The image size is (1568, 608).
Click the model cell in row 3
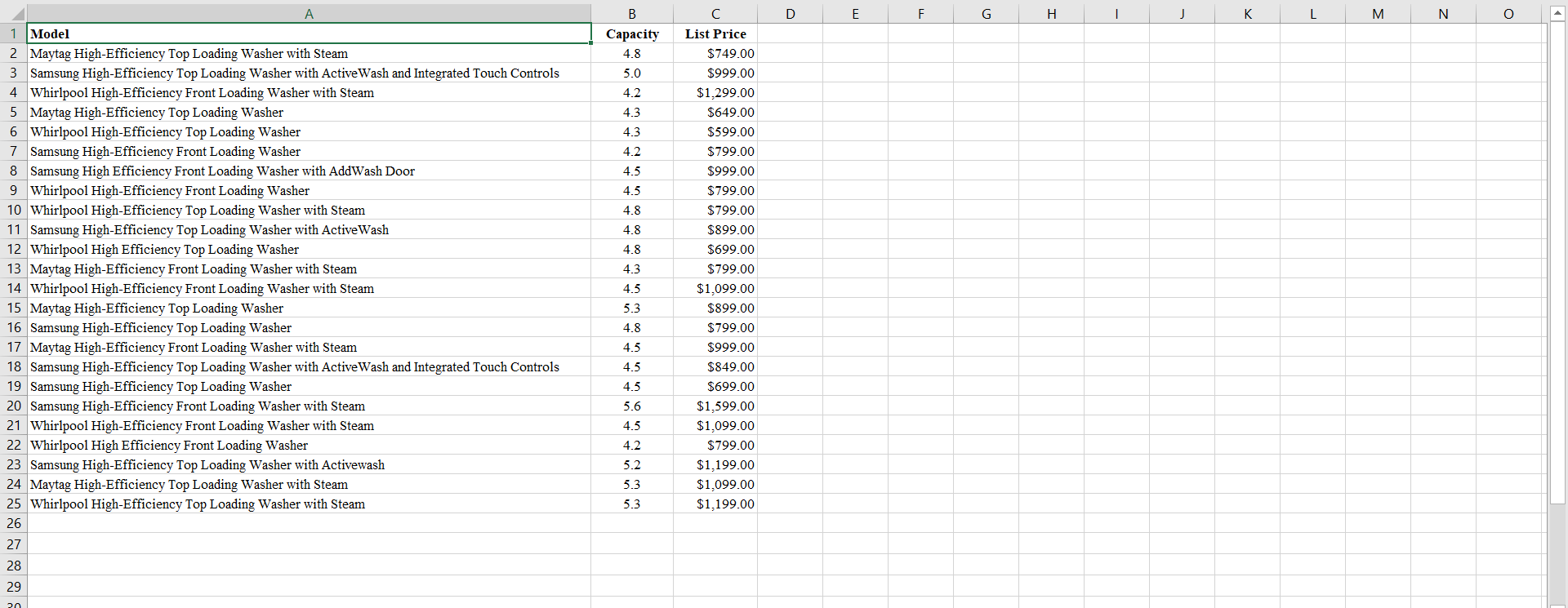309,73
